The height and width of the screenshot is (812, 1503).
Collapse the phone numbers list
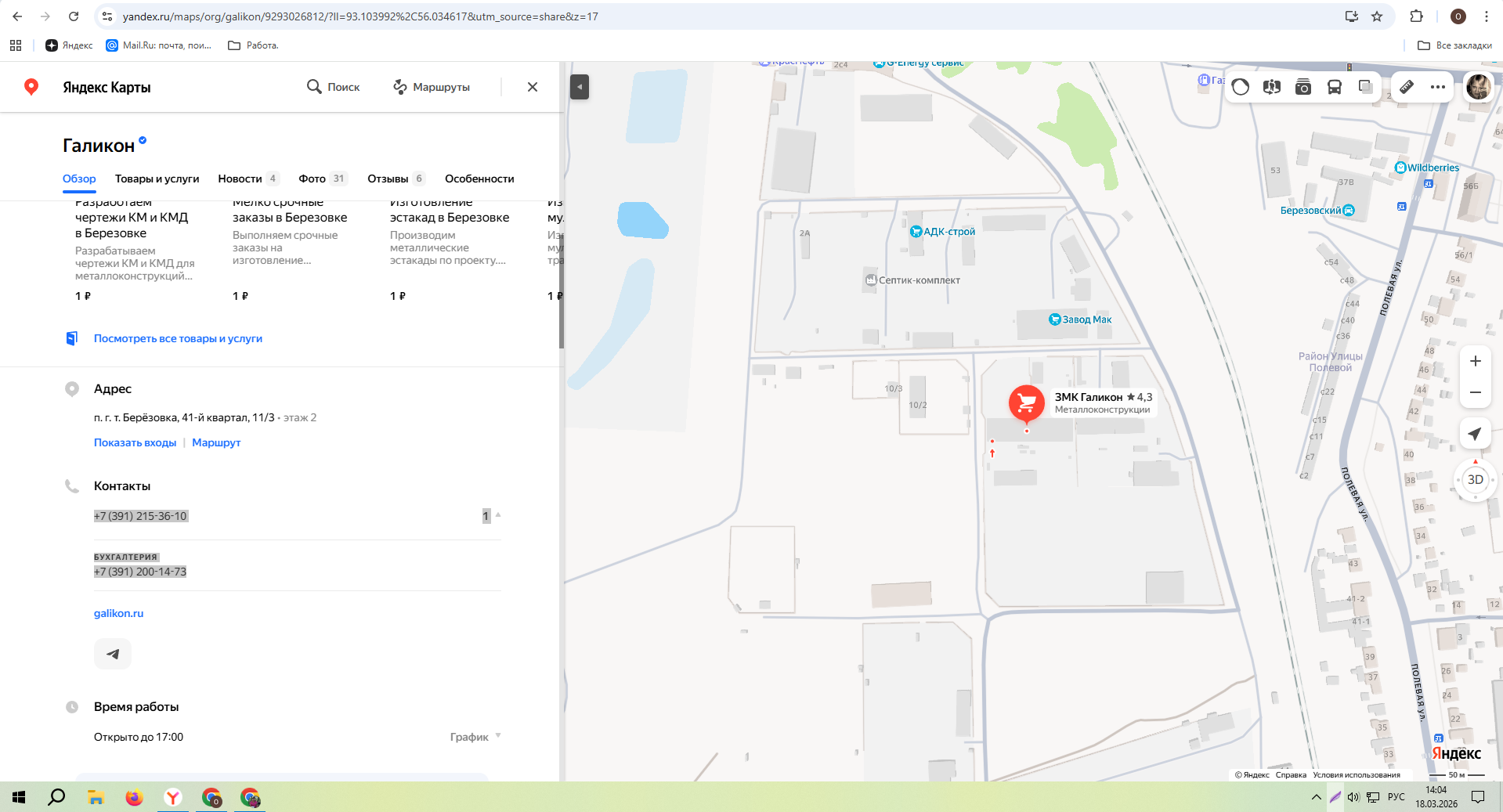[x=491, y=516]
